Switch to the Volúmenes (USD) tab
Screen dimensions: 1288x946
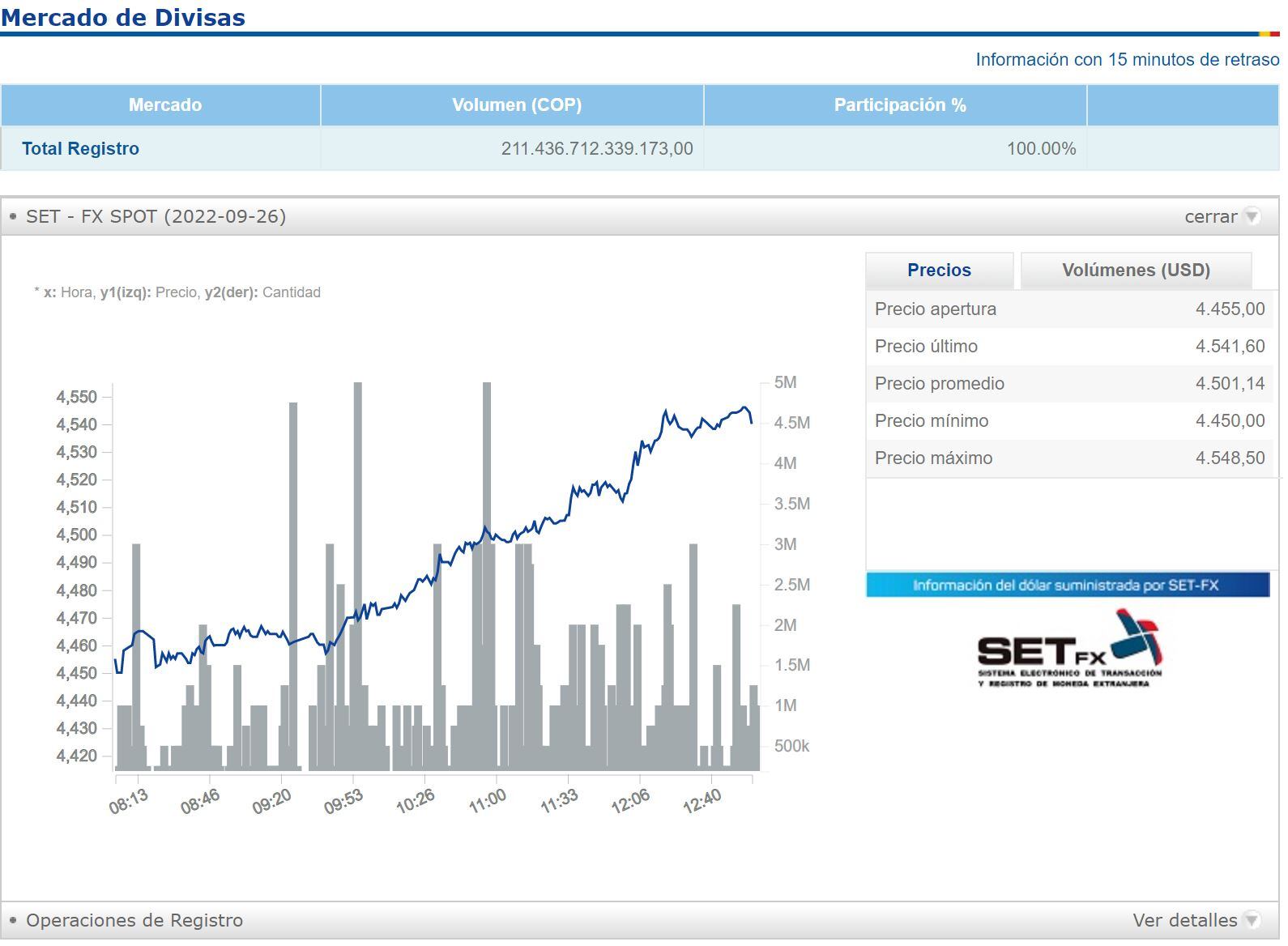point(1136,271)
